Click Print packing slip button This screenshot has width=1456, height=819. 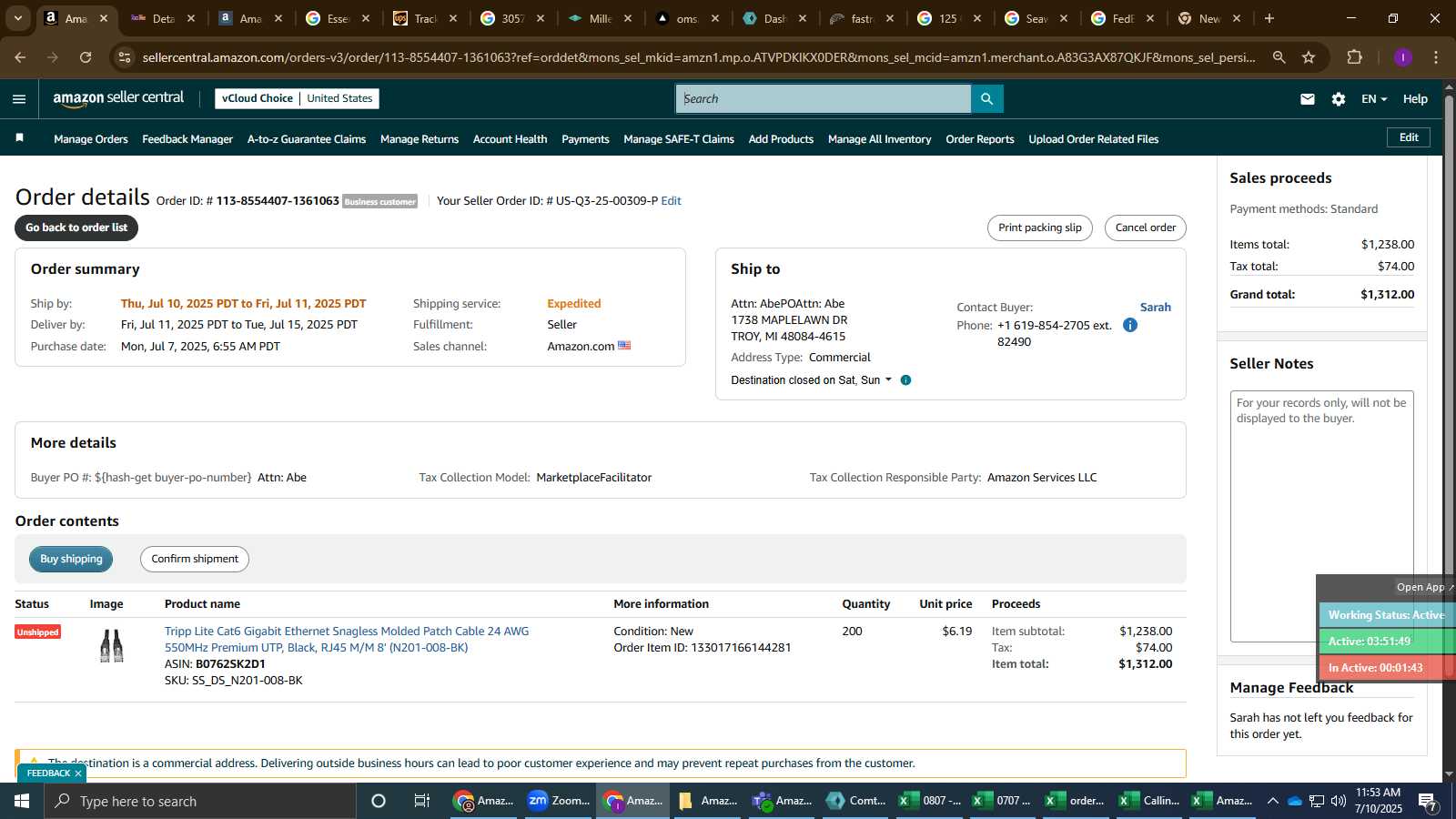pos(1040,227)
